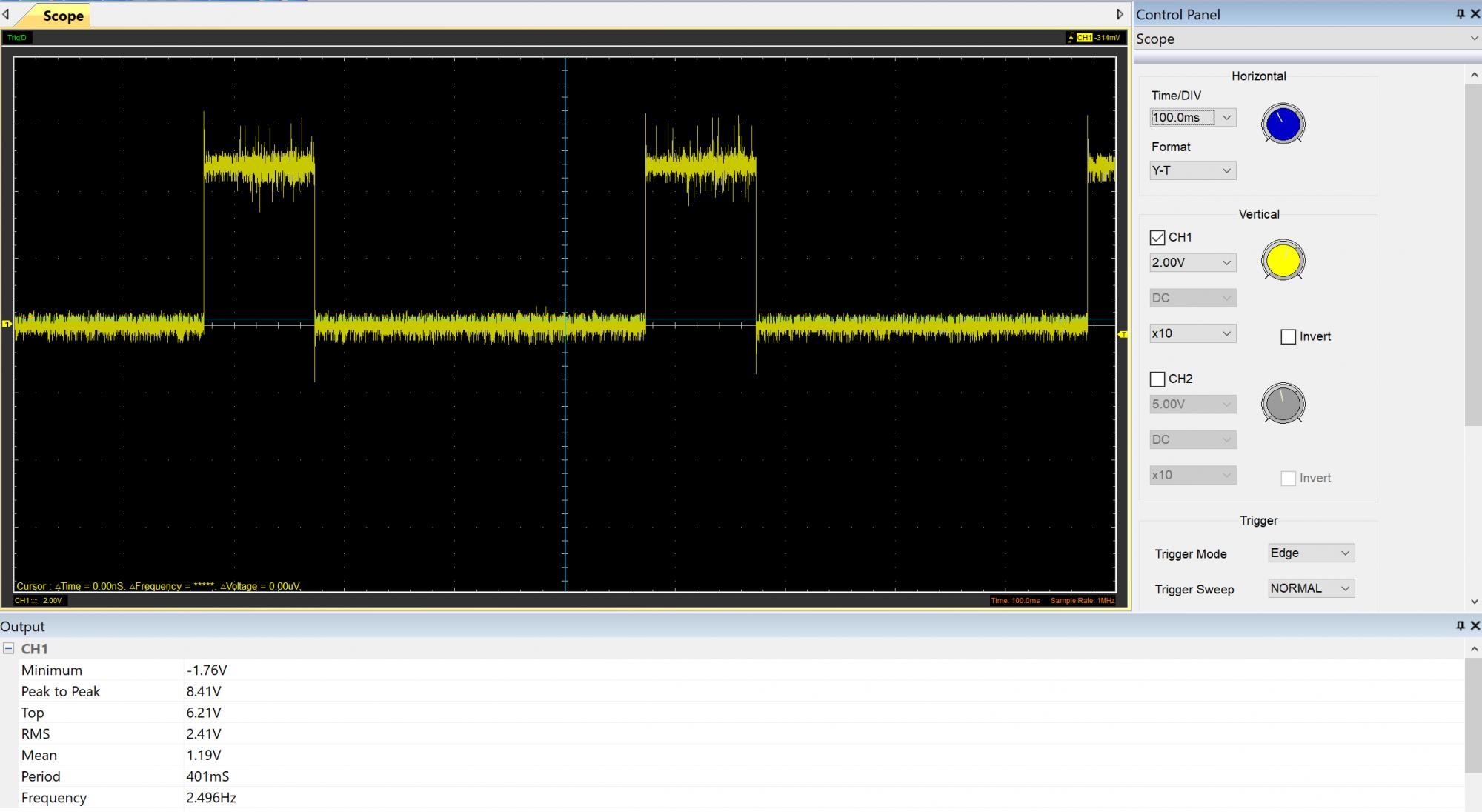Image resolution: width=1482 pixels, height=812 pixels.
Task: Collapse the CH1 measurements group
Action: (x=9, y=648)
